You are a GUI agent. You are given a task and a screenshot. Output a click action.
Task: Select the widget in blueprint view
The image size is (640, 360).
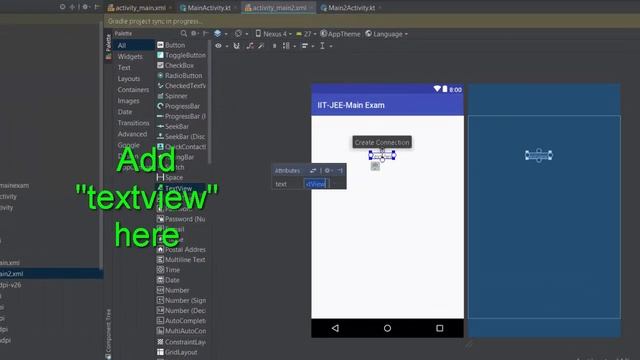pos(539,155)
